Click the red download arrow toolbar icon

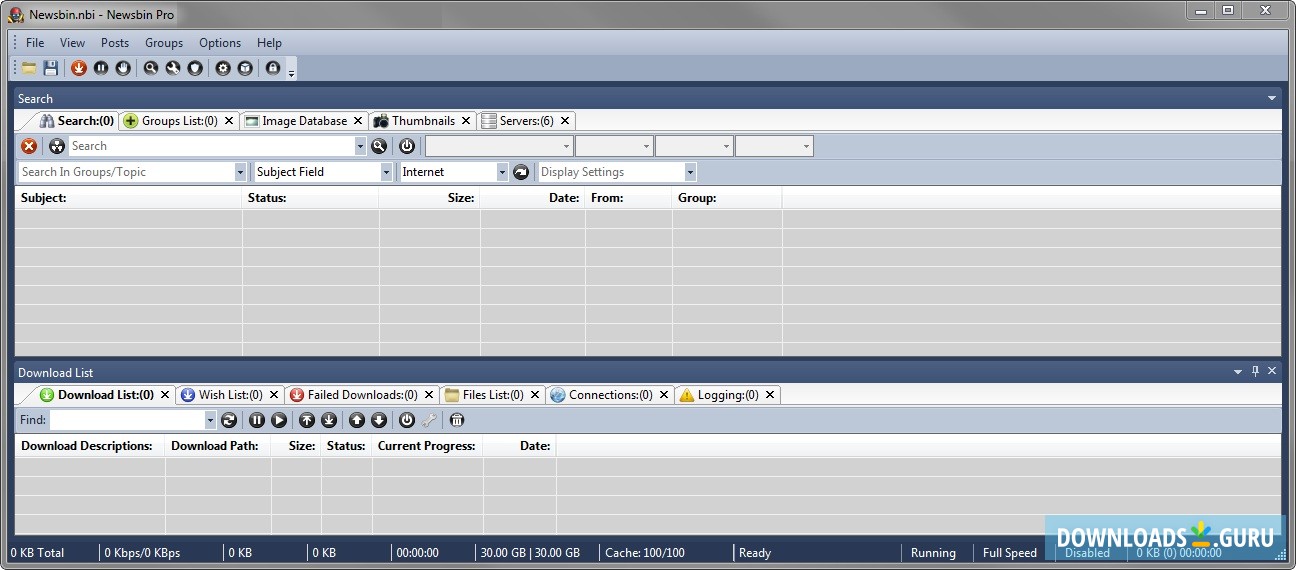pos(79,68)
